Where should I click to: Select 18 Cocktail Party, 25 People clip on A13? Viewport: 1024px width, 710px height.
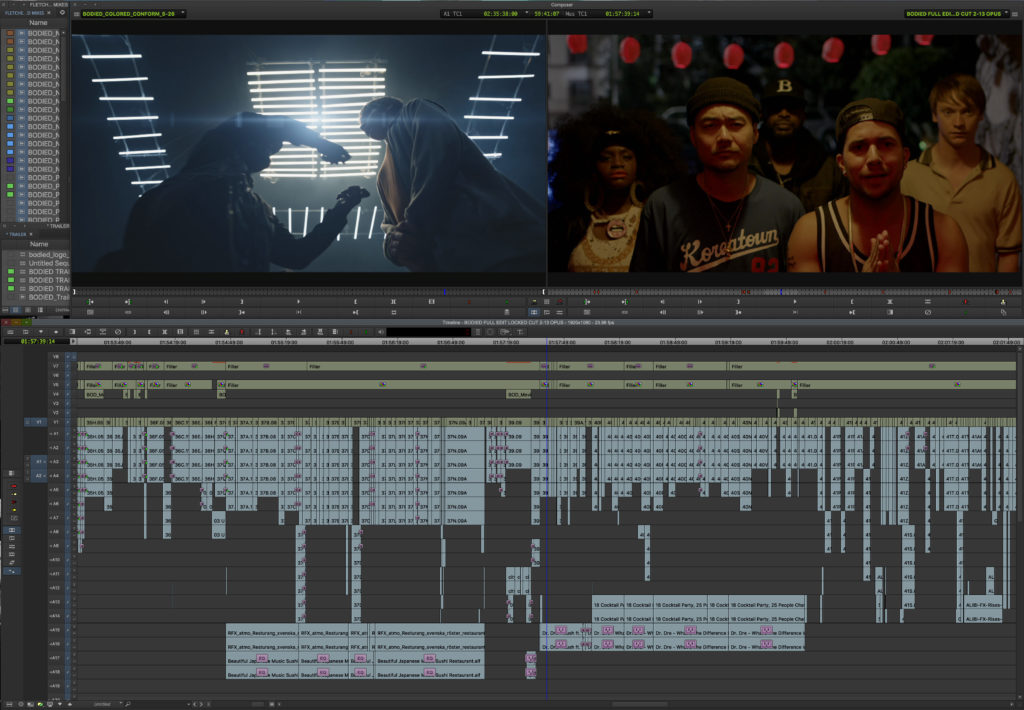767,604
